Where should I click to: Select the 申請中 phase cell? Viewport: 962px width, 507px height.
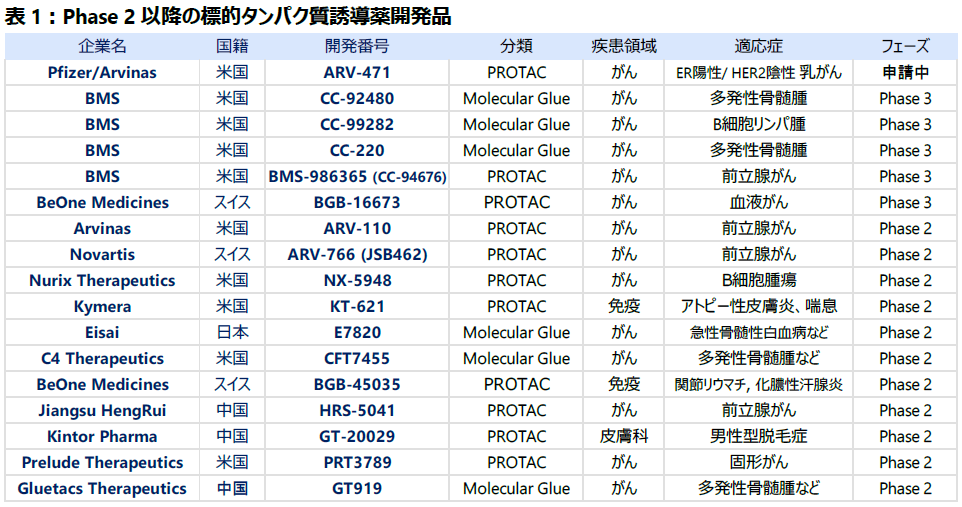point(905,73)
